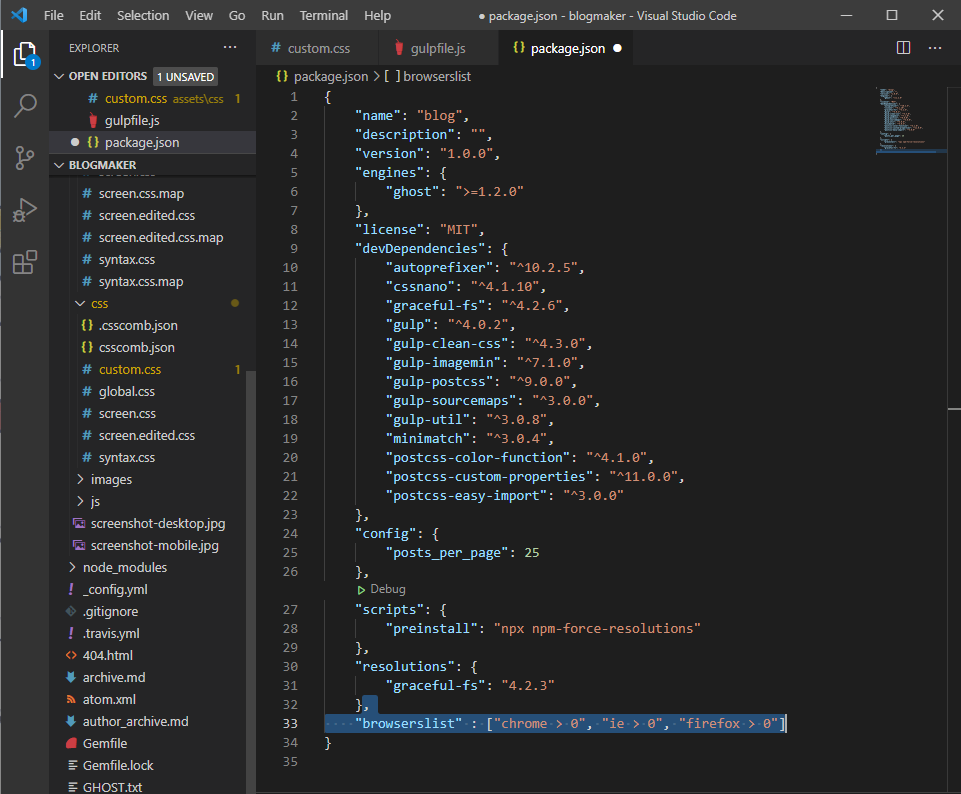Click the VS Code logo icon
The height and width of the screenshot is (794, 961).
(x=20, y=15)
